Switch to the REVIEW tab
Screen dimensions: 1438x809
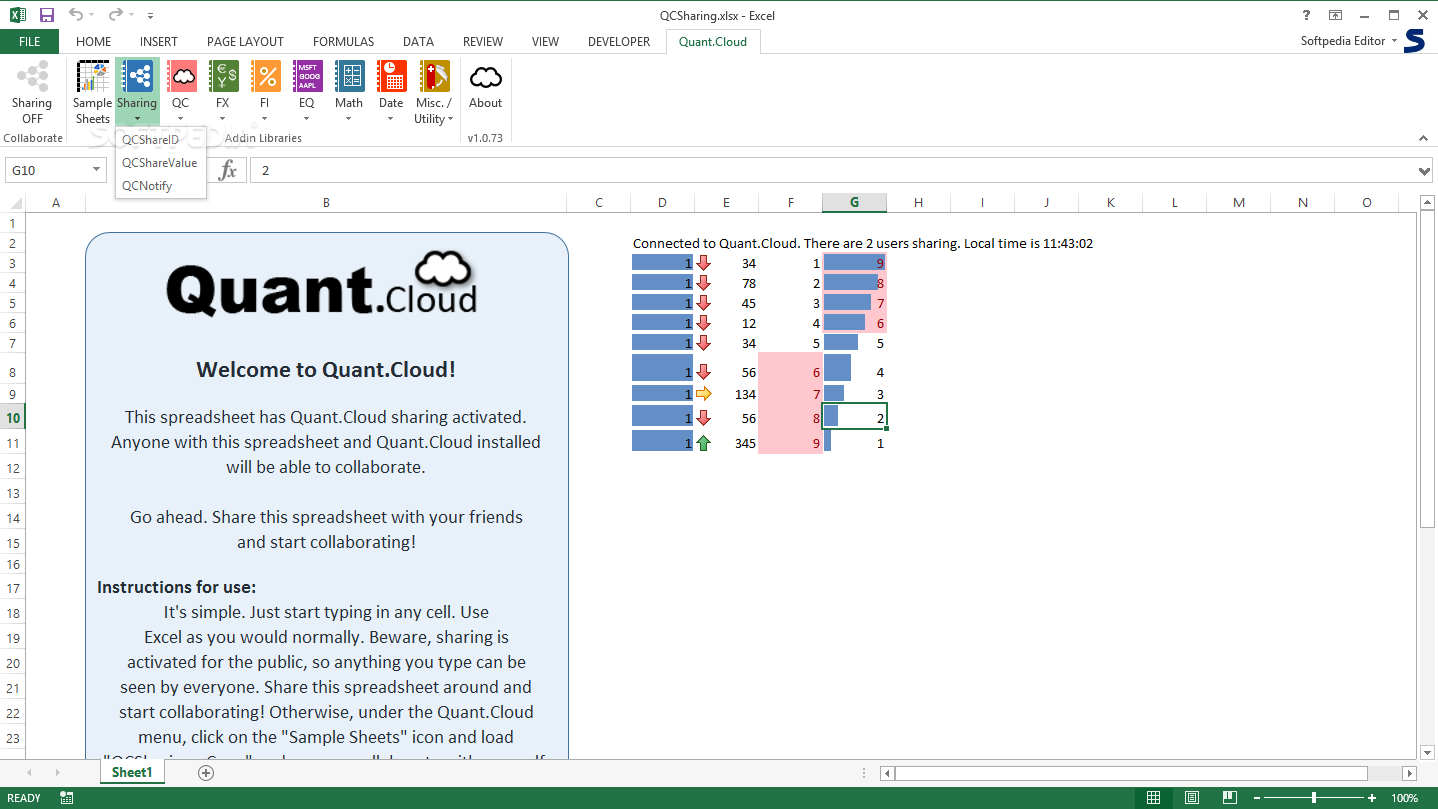[483, 42]
